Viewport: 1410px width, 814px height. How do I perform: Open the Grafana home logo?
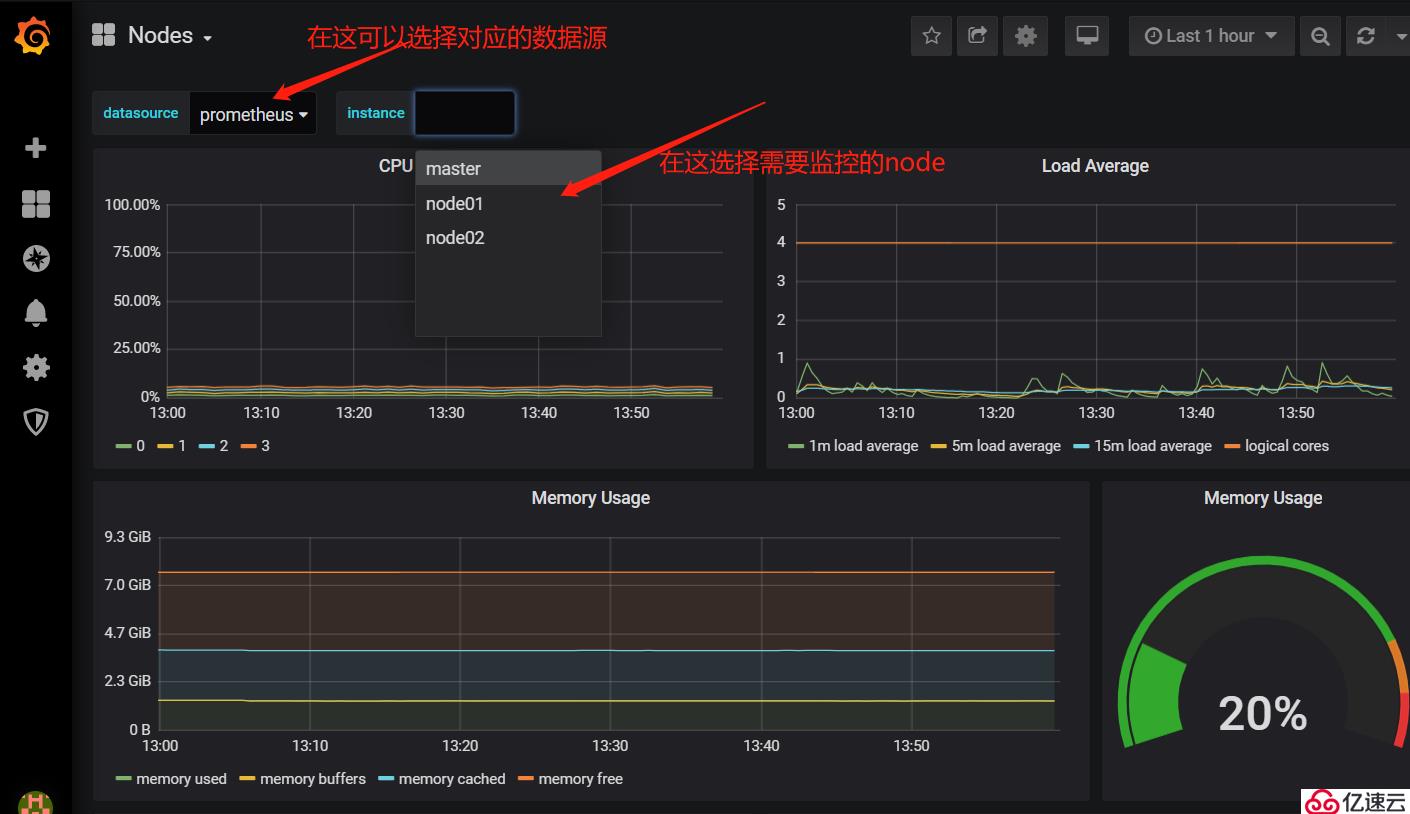tap(33, 37)
